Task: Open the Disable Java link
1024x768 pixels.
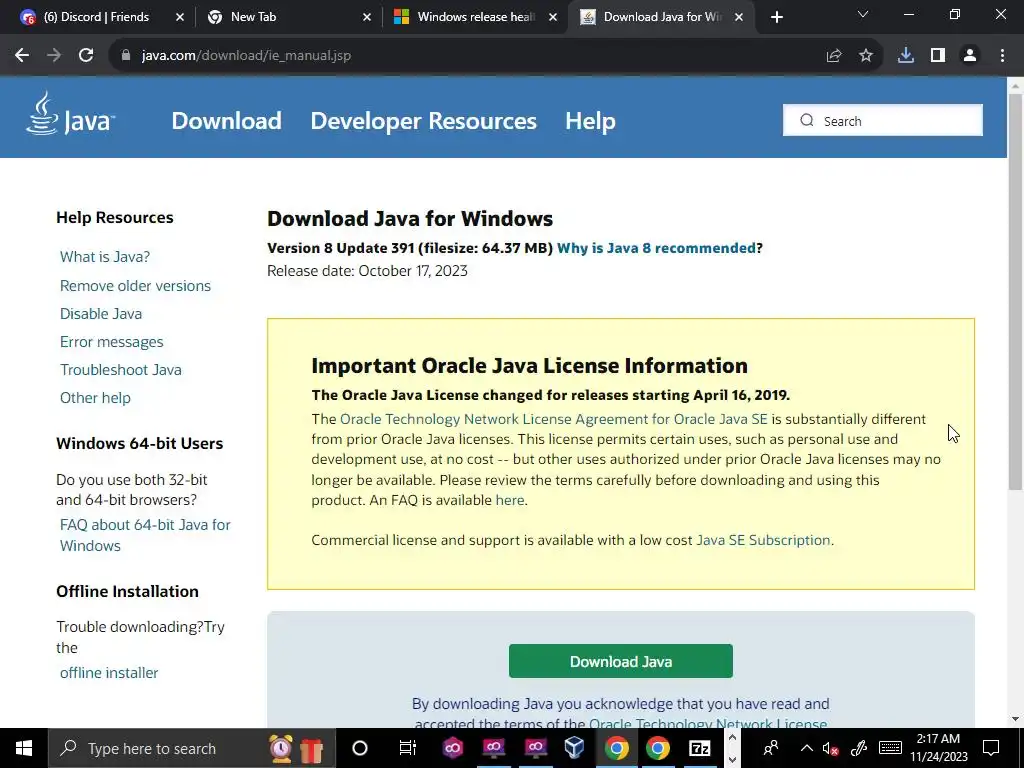Action: pyautogui.click(x=101, y=313)
